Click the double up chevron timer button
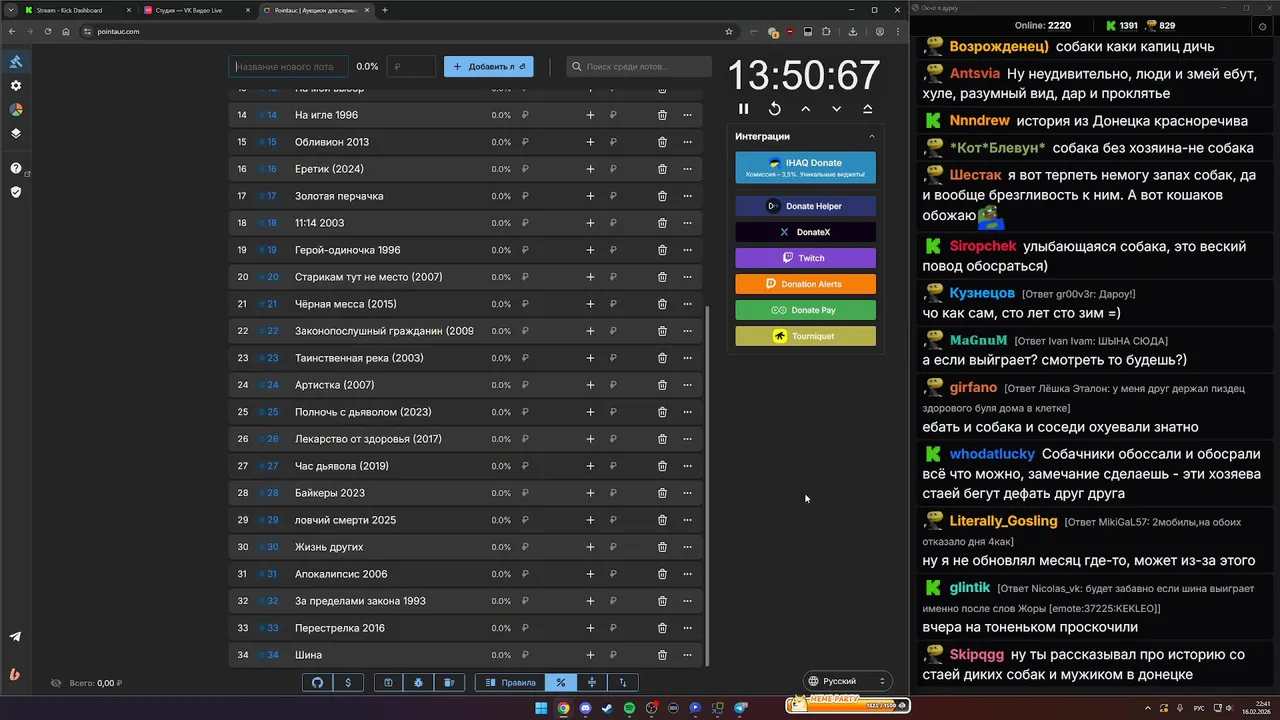This screenshot has width=1280, height=720. [x=867, y=109]
